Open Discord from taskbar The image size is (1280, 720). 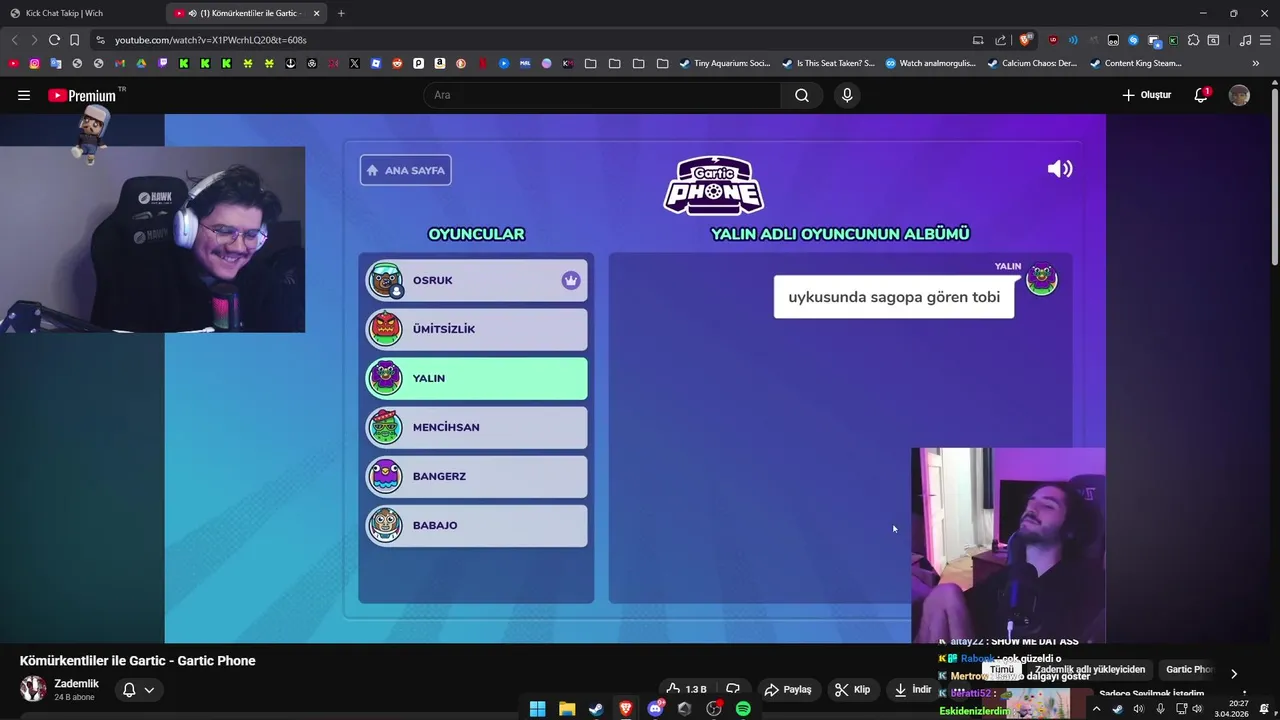[655, 709]
